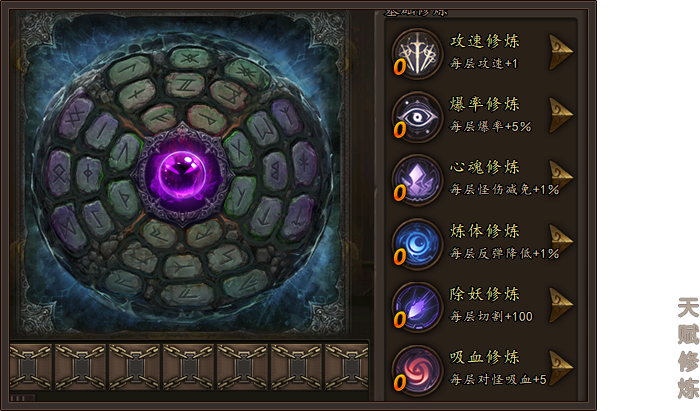Select the 炼体修炼 blue swirl icon
Screen dimensions: 700x411
[417, 244]
